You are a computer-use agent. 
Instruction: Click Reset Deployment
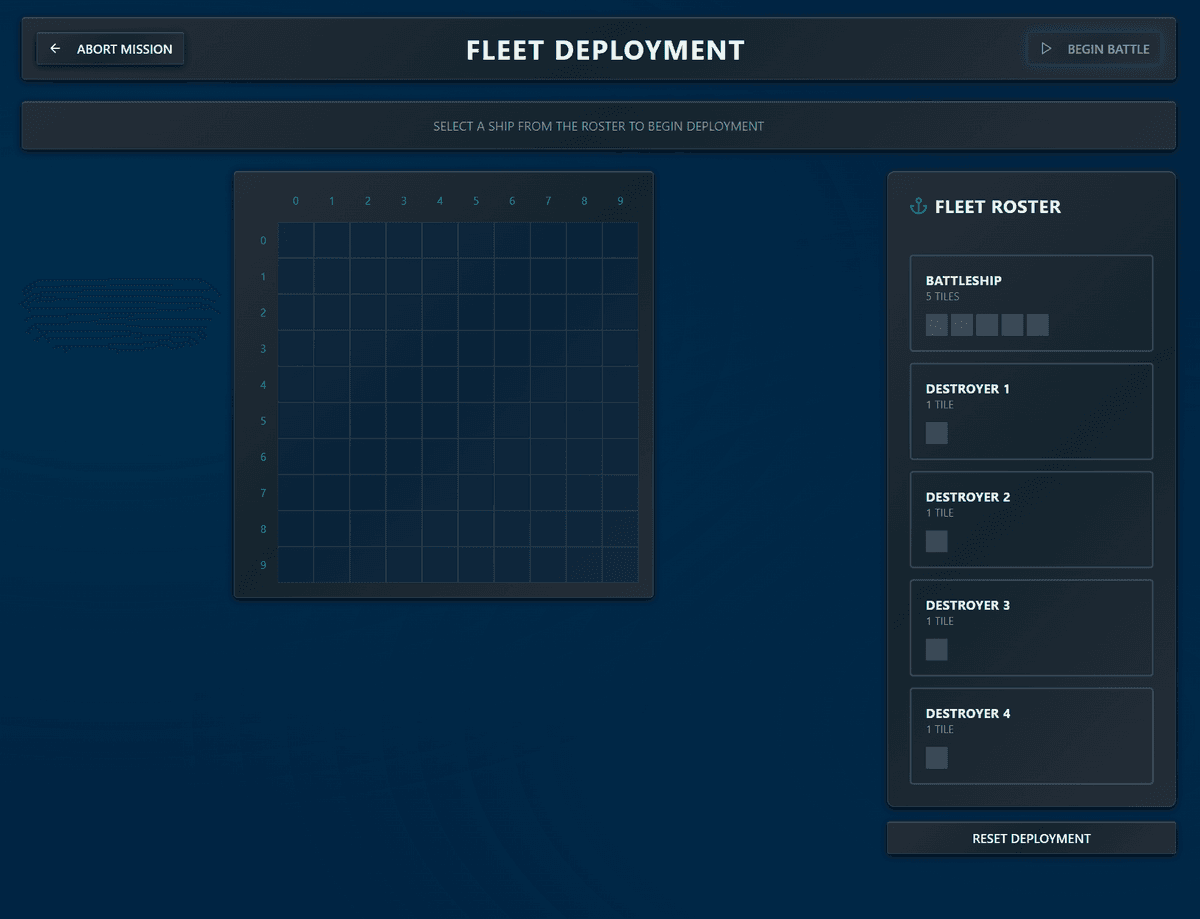[1031, 838]
